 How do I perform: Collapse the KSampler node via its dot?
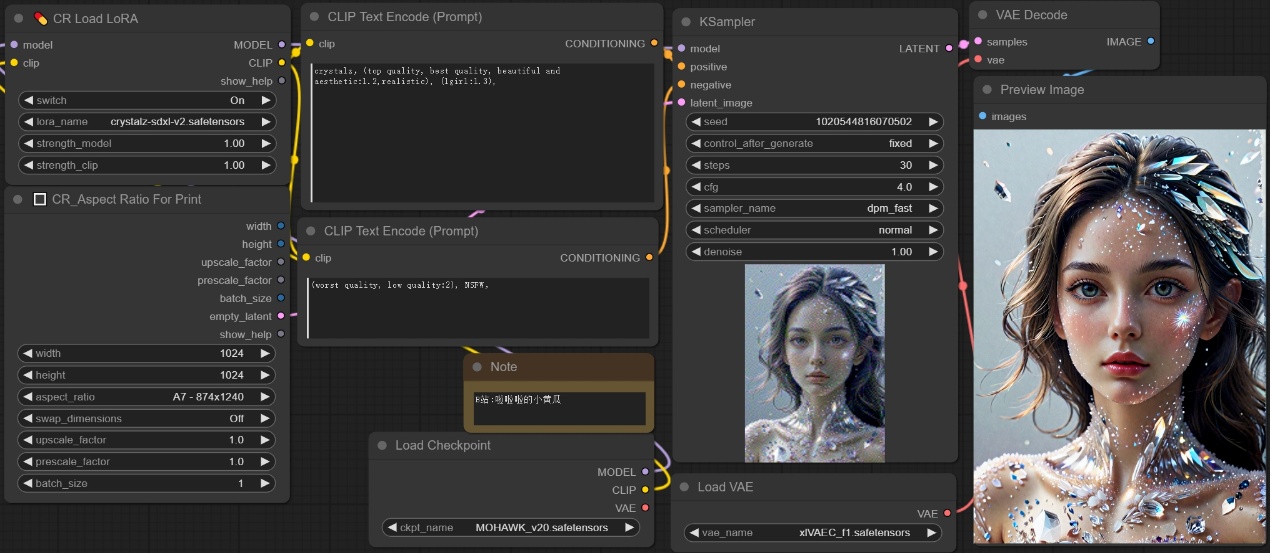click(686, 21)
